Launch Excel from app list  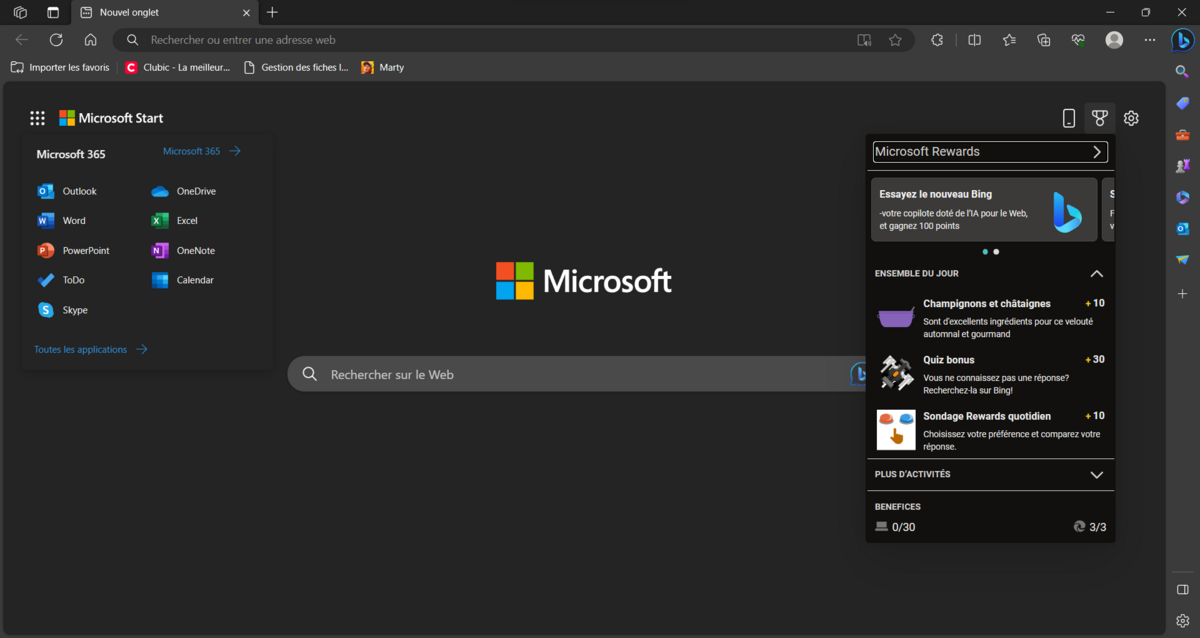175,221
